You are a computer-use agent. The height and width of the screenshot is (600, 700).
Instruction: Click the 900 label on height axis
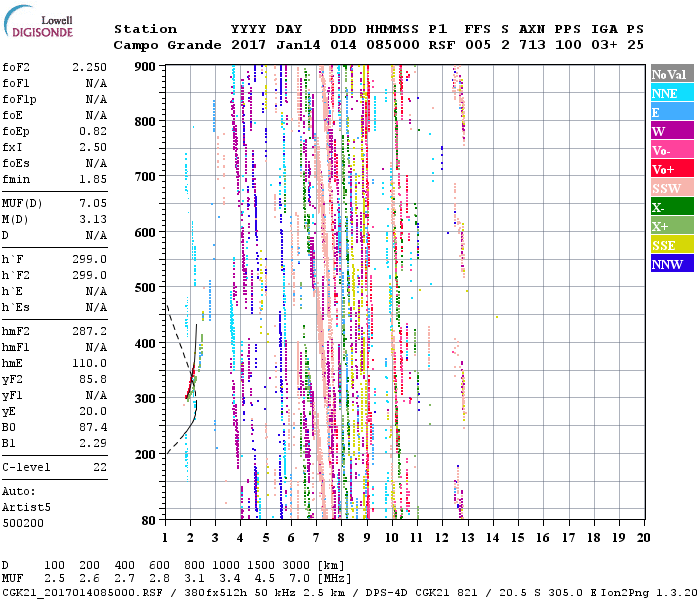tap(146, 66)
